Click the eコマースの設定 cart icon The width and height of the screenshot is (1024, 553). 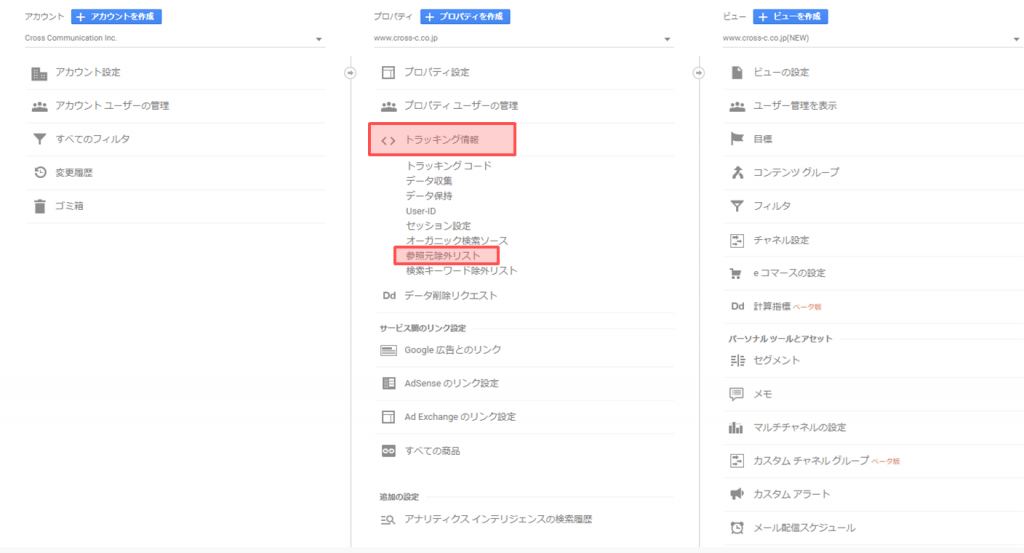737,273
